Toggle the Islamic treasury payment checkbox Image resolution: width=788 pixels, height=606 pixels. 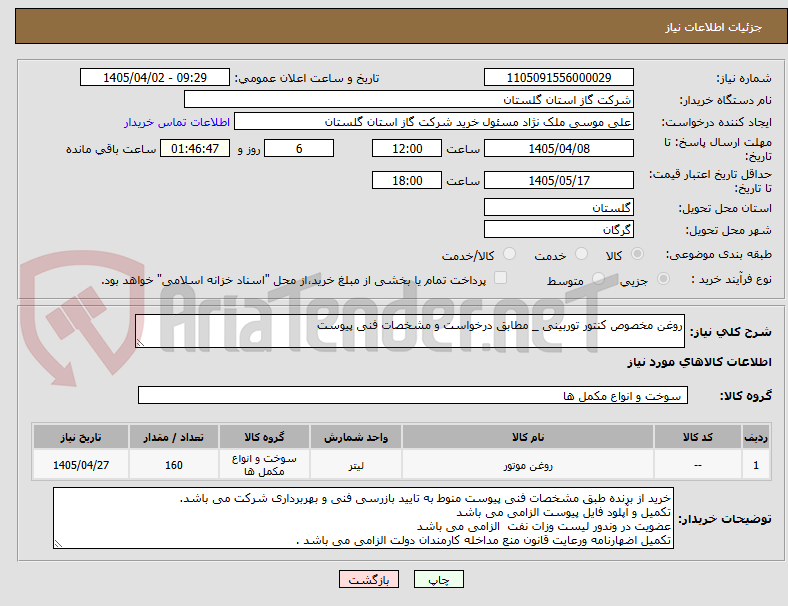click(501, 278)
